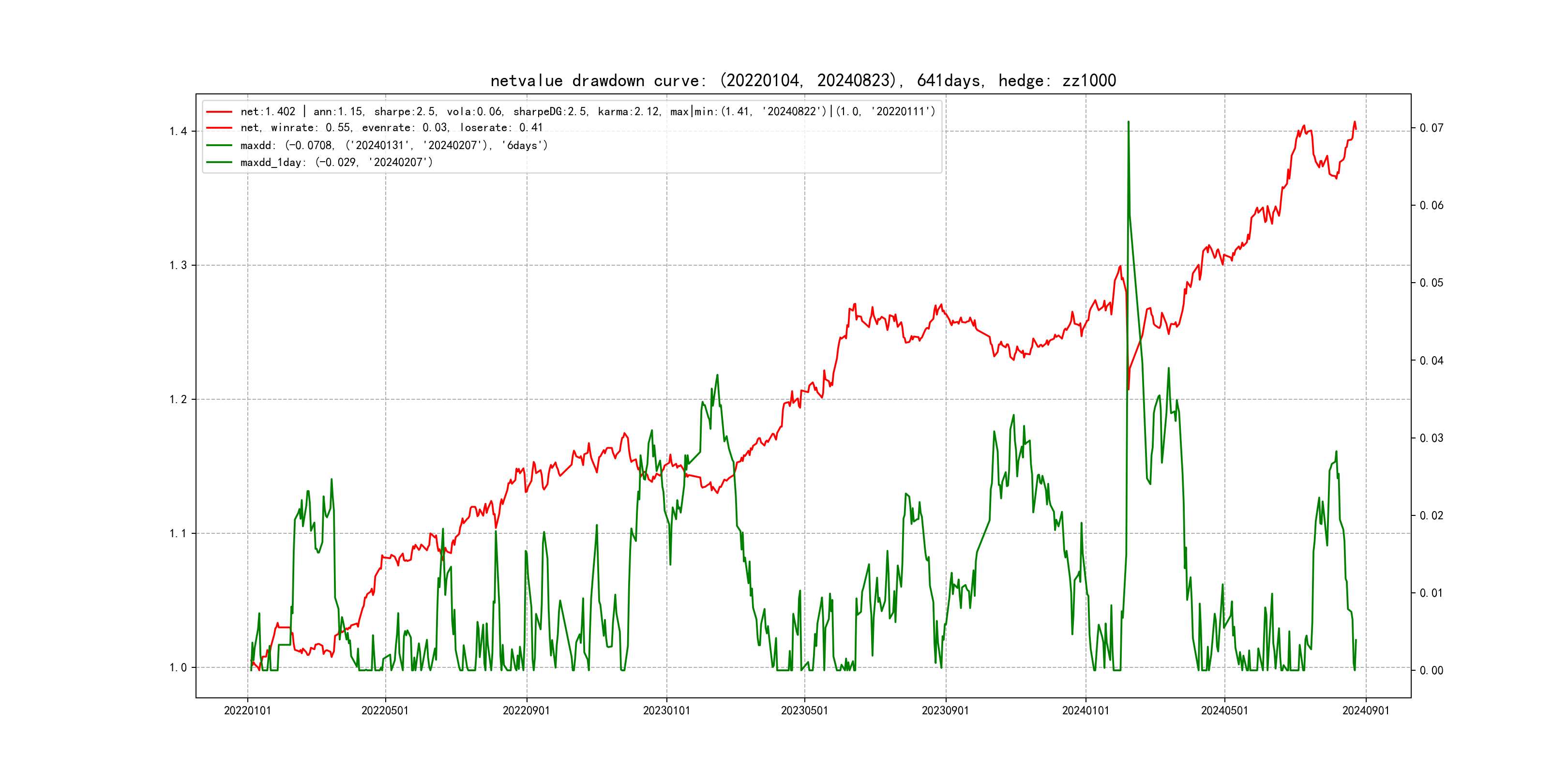The image size is (1568, 784).
Task: Click the 20220501 x-axis date label
Action: coord(385,710)
